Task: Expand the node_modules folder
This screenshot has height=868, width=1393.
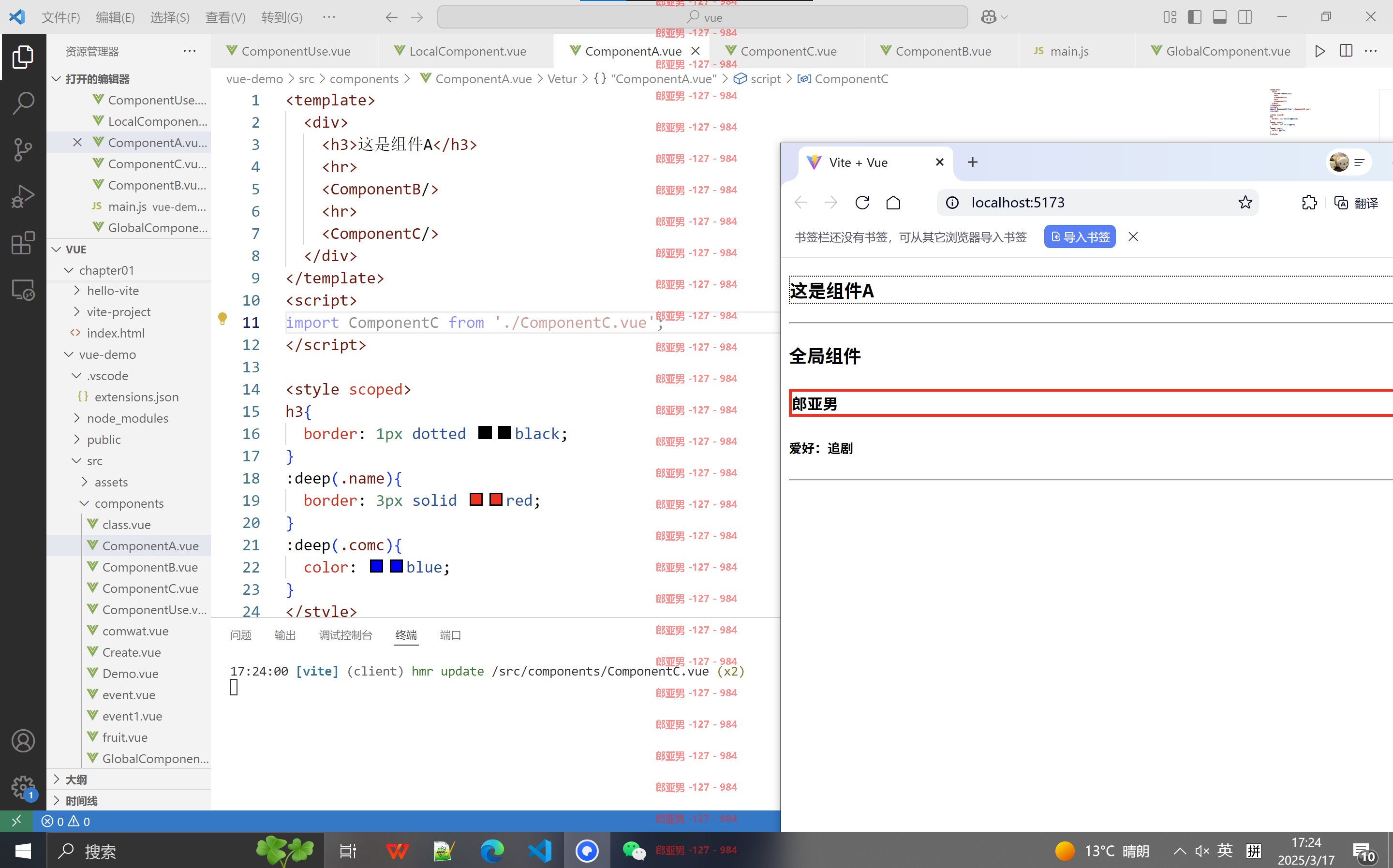Action: 77,418
